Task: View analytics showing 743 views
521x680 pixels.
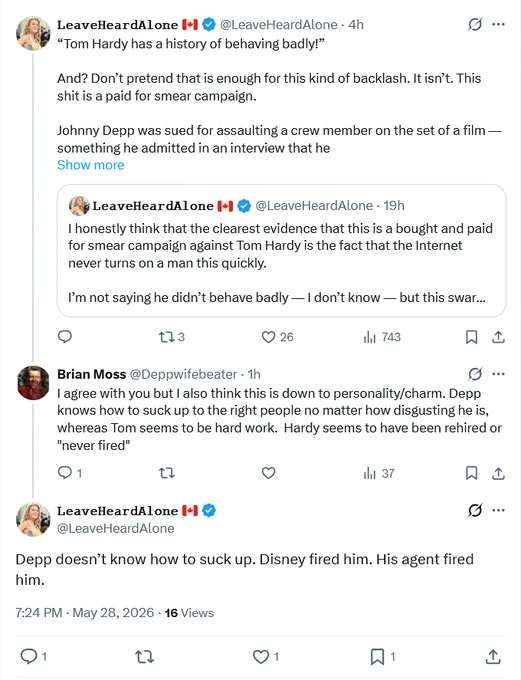Action: [382, 337]
